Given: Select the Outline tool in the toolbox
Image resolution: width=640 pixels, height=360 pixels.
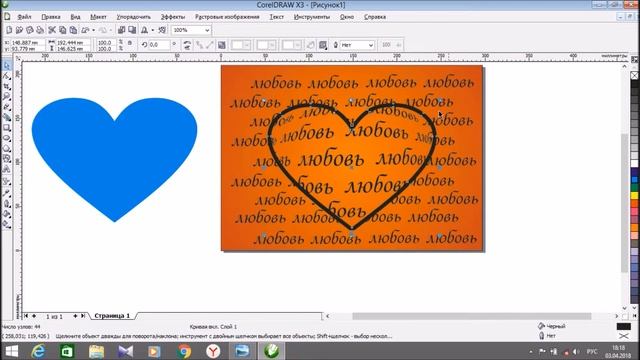Looking at the screenshot, I should pyautogui.click(x=7, y=203).
